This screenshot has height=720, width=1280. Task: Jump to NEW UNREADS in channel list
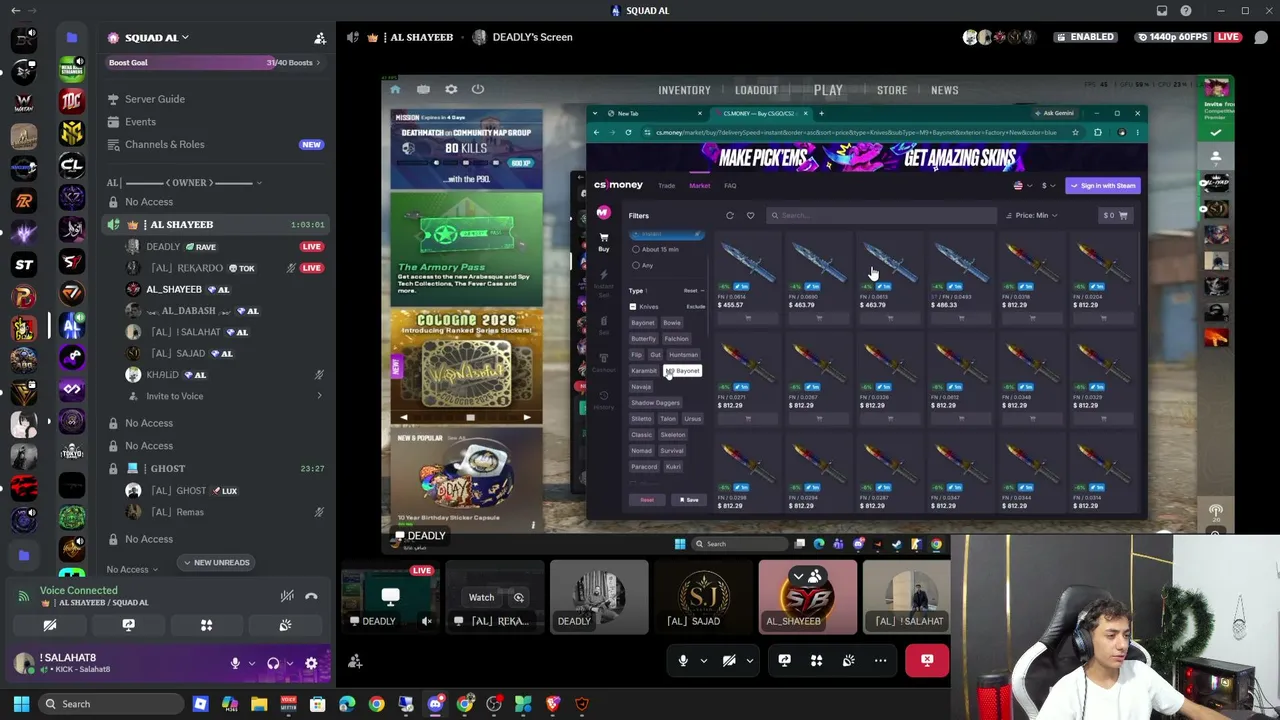pos(217,562)
